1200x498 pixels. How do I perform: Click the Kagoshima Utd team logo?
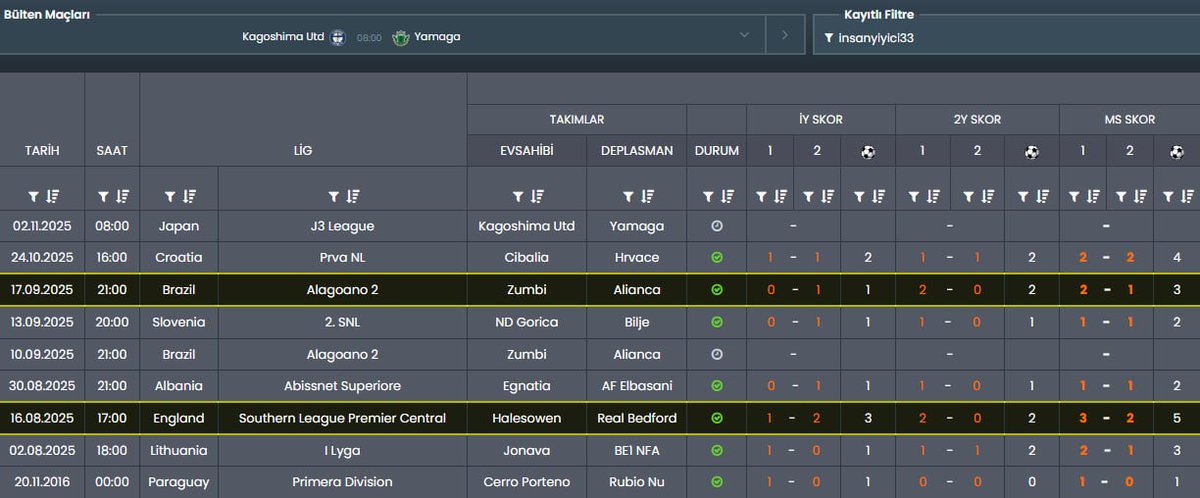point(338,37)
